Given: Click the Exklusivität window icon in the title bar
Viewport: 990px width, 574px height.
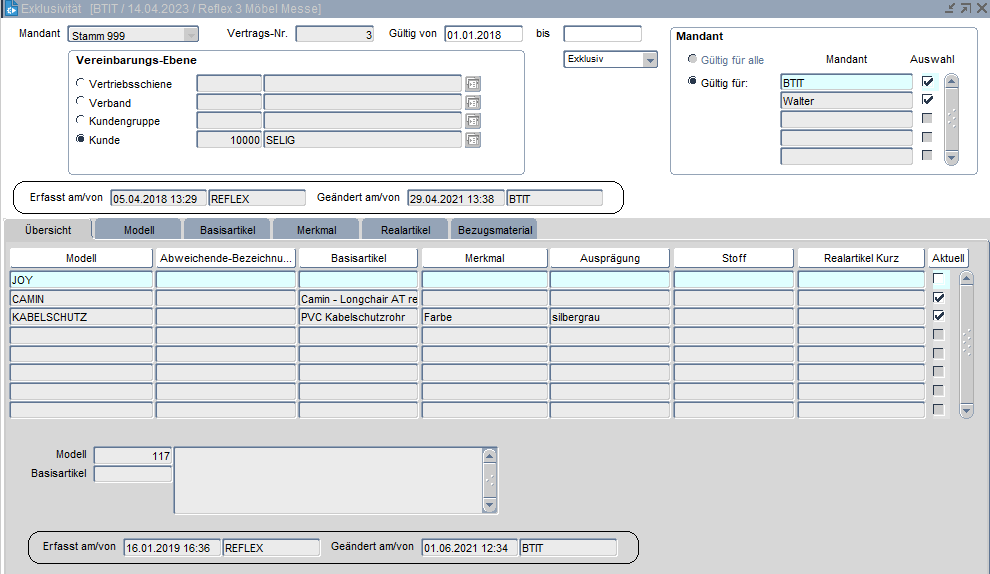Looking at the screenshot, I should coord(11,9).
